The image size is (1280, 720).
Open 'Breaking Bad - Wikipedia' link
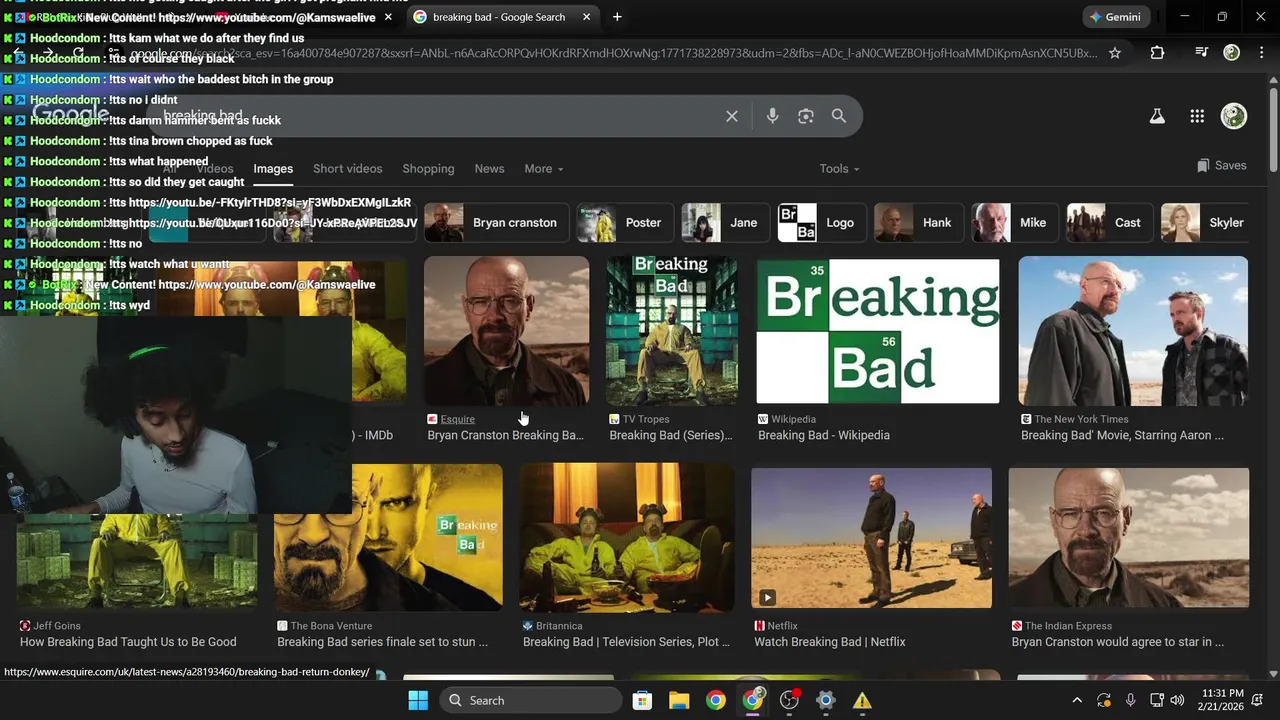[824, 435]
